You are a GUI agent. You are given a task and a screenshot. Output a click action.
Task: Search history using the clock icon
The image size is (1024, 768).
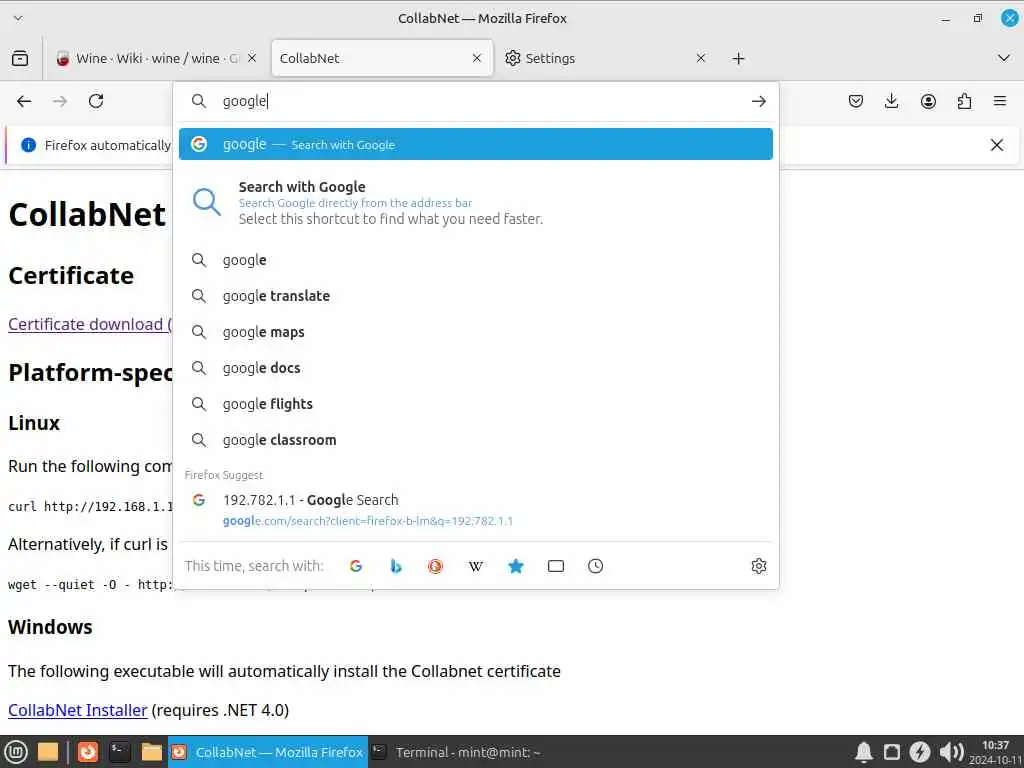pos(596,566)
